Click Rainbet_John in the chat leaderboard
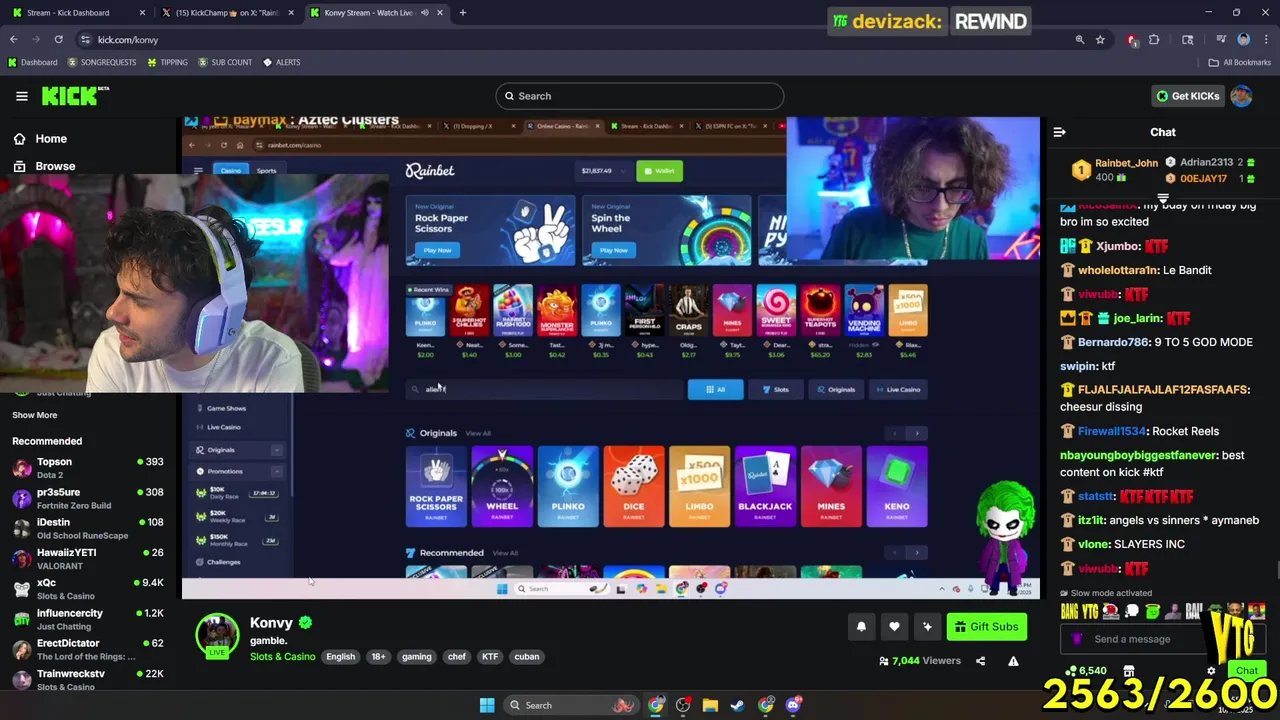1280x720 pixels. [x=1126, y=163]
